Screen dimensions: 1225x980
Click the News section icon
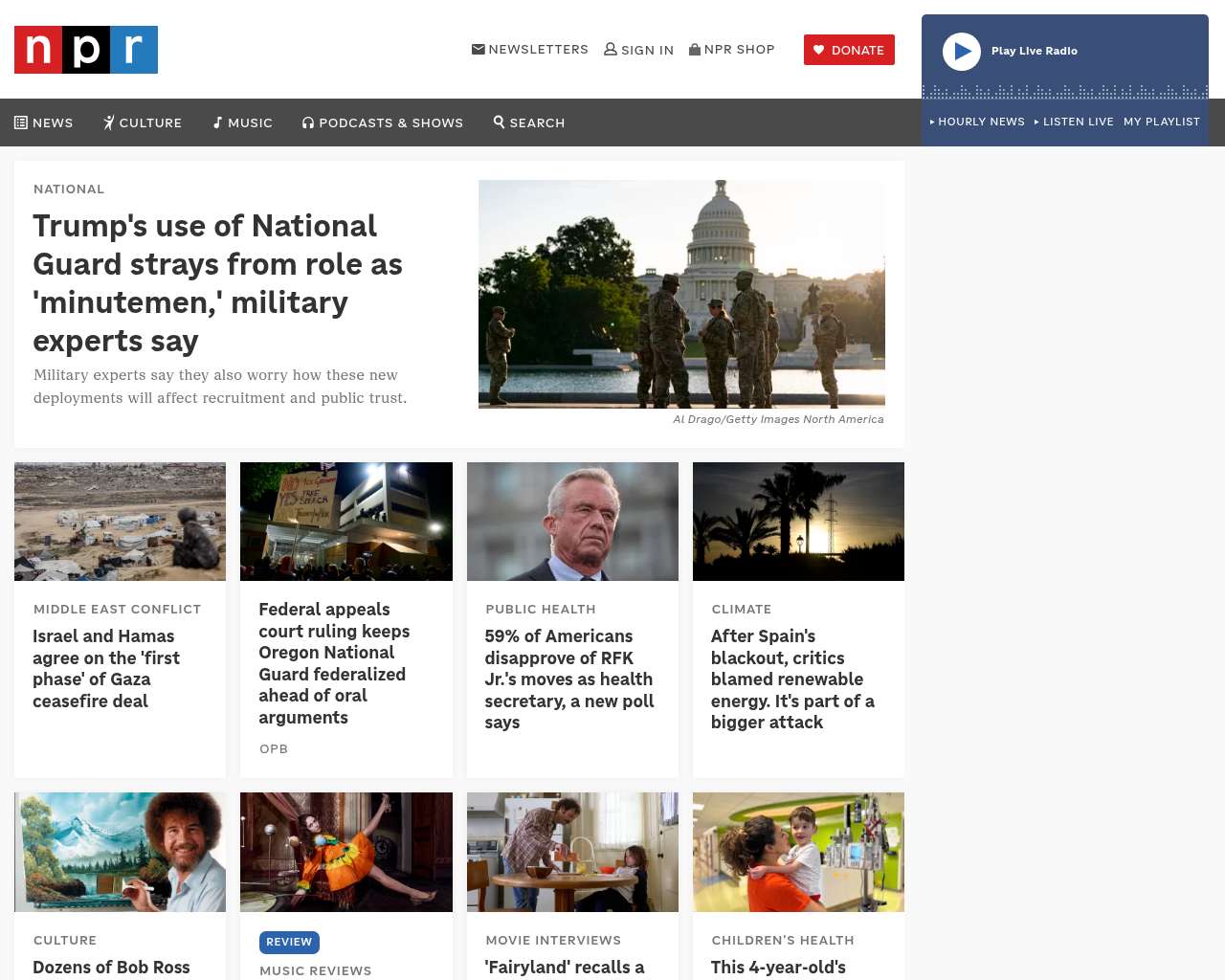pyautogui.click(x=21, y=122)
